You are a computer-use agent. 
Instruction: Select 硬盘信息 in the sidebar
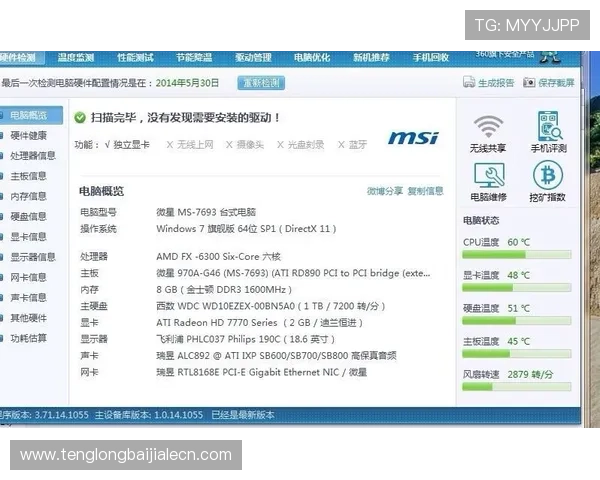[28, 217]
